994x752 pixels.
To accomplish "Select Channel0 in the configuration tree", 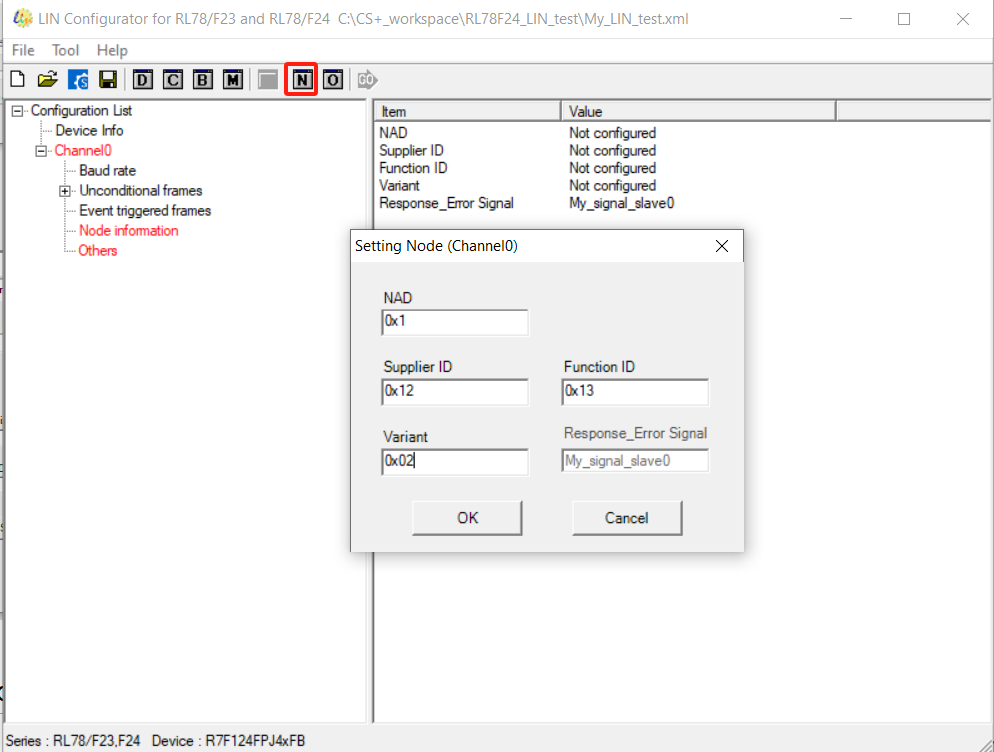I will 83,151.
